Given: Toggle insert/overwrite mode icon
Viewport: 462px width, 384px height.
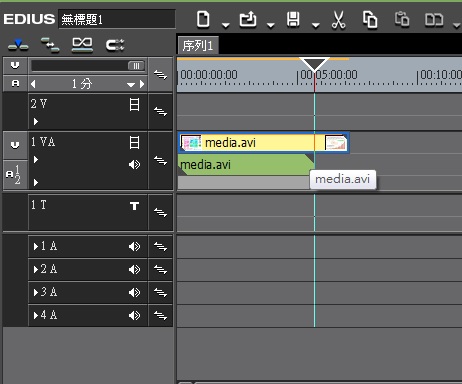Looking at the screenshot, I should point(18,45).
